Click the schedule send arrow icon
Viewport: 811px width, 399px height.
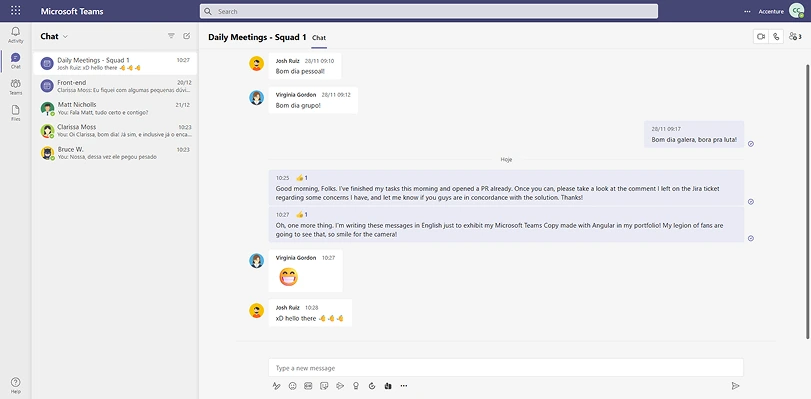tap(340, 386)
